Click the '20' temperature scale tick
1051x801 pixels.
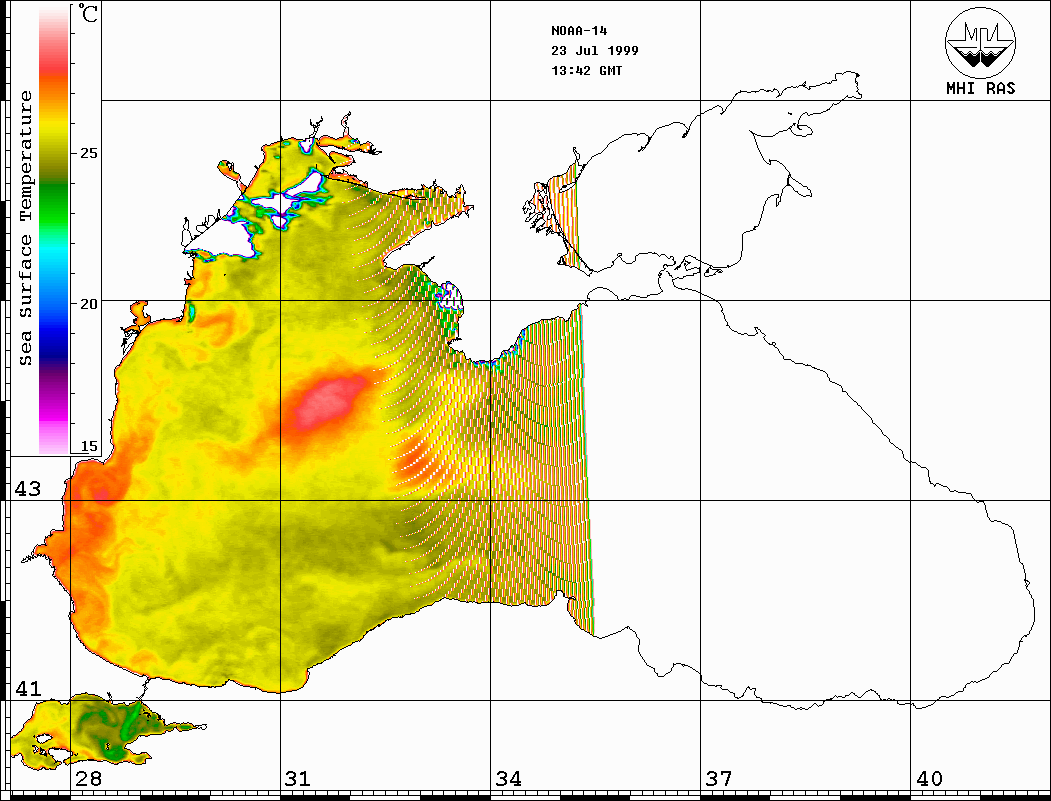[88, 304]
